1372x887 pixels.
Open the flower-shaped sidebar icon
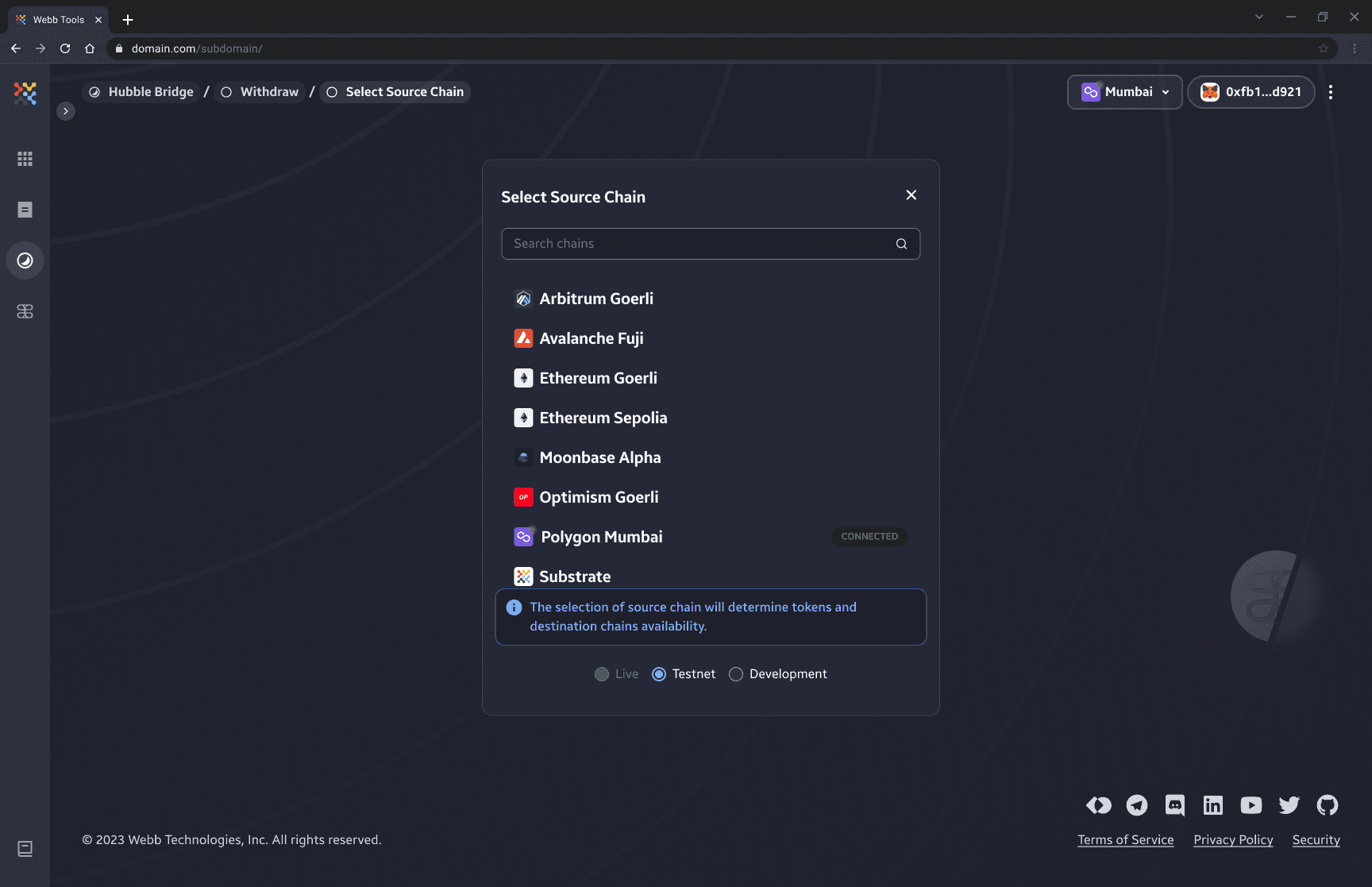(x=25, y=311)
